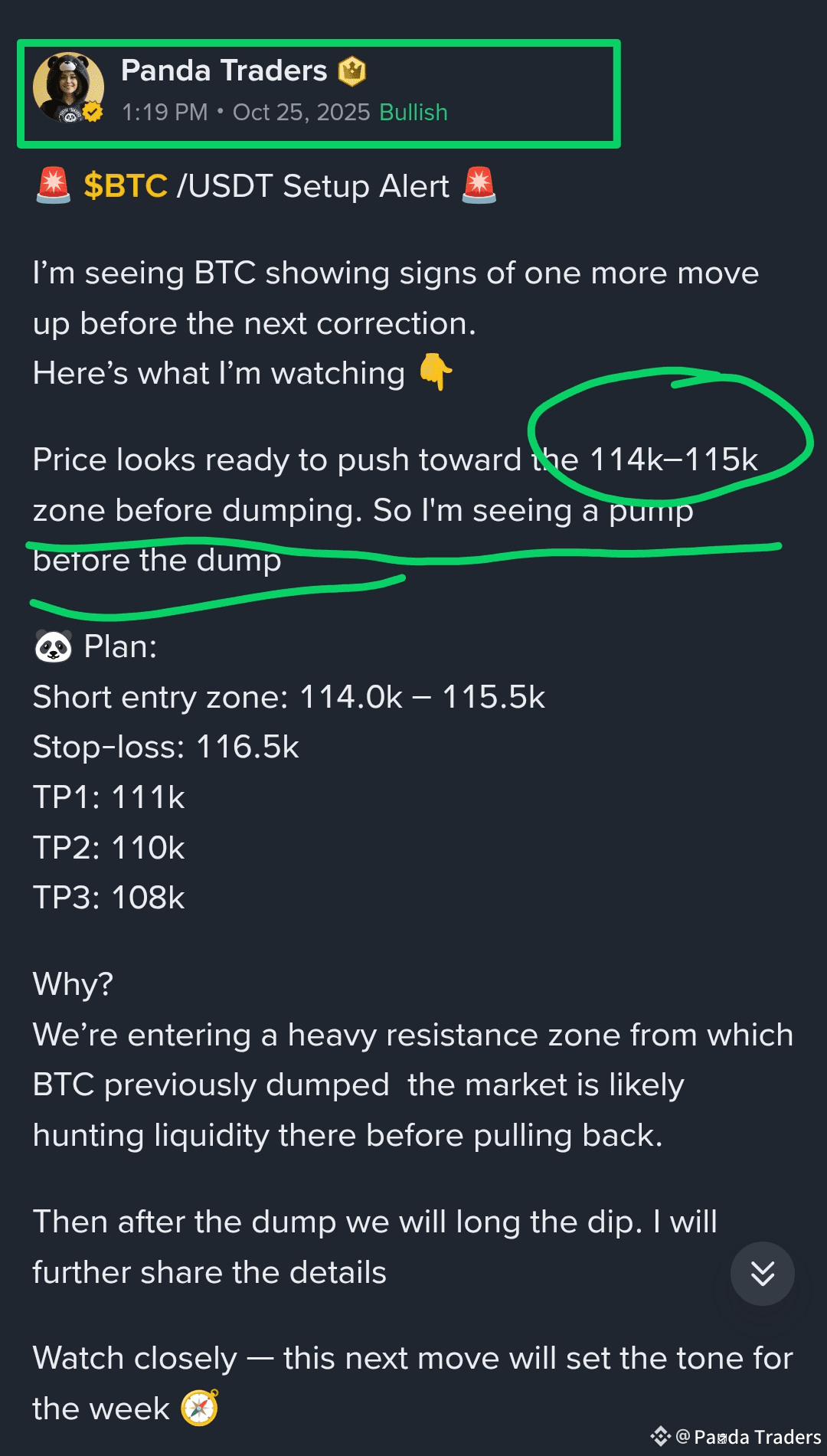The height and width of the screenshot is (1456, 827).
Task: Tap the Stop-loss 116.5k line
Action: (165, 747)
